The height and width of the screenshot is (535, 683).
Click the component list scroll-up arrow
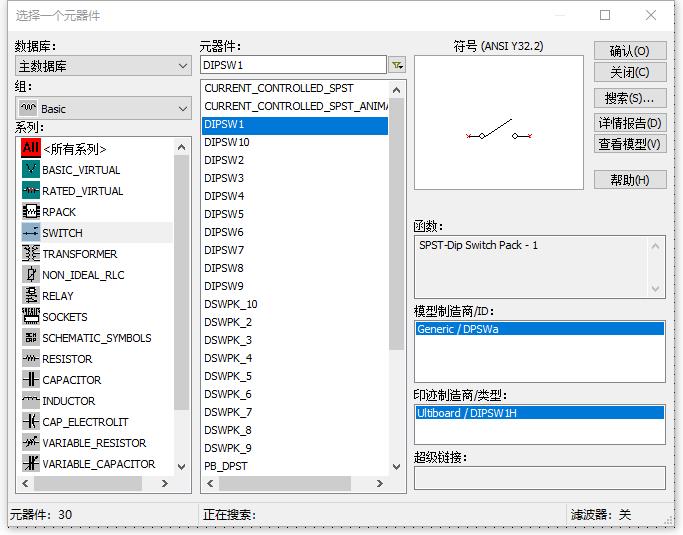(396, 90)
